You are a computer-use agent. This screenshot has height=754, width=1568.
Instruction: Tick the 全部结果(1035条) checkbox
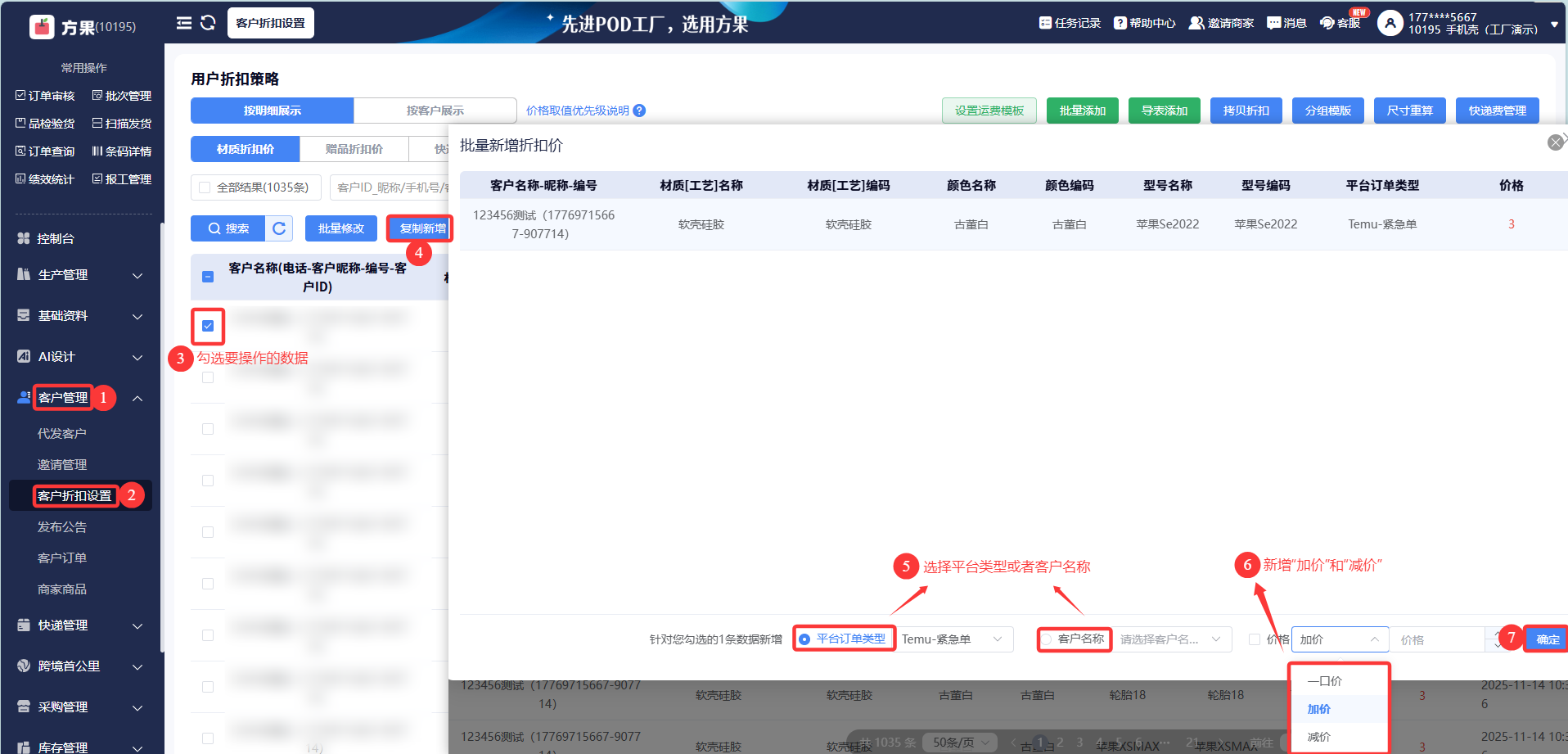pyautogui.click(x=205, y=187)
